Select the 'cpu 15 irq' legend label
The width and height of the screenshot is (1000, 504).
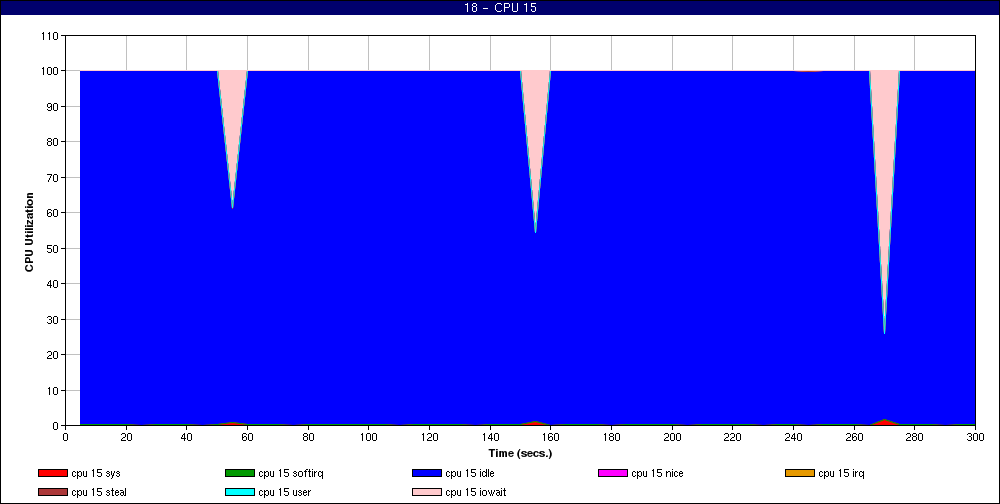(841, 473)
